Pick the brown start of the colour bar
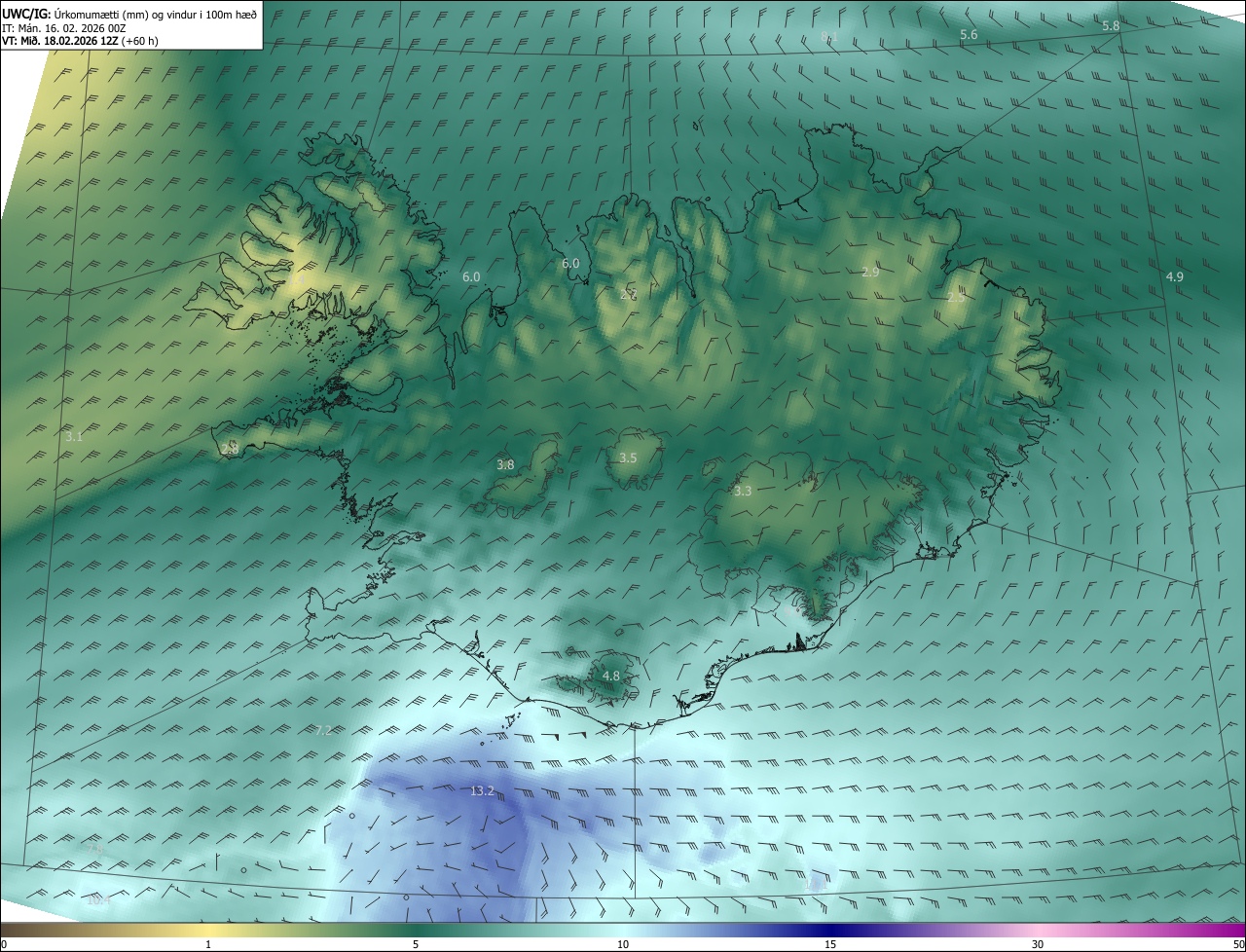This screenshot has height=952, width=1246. [15, 931]
